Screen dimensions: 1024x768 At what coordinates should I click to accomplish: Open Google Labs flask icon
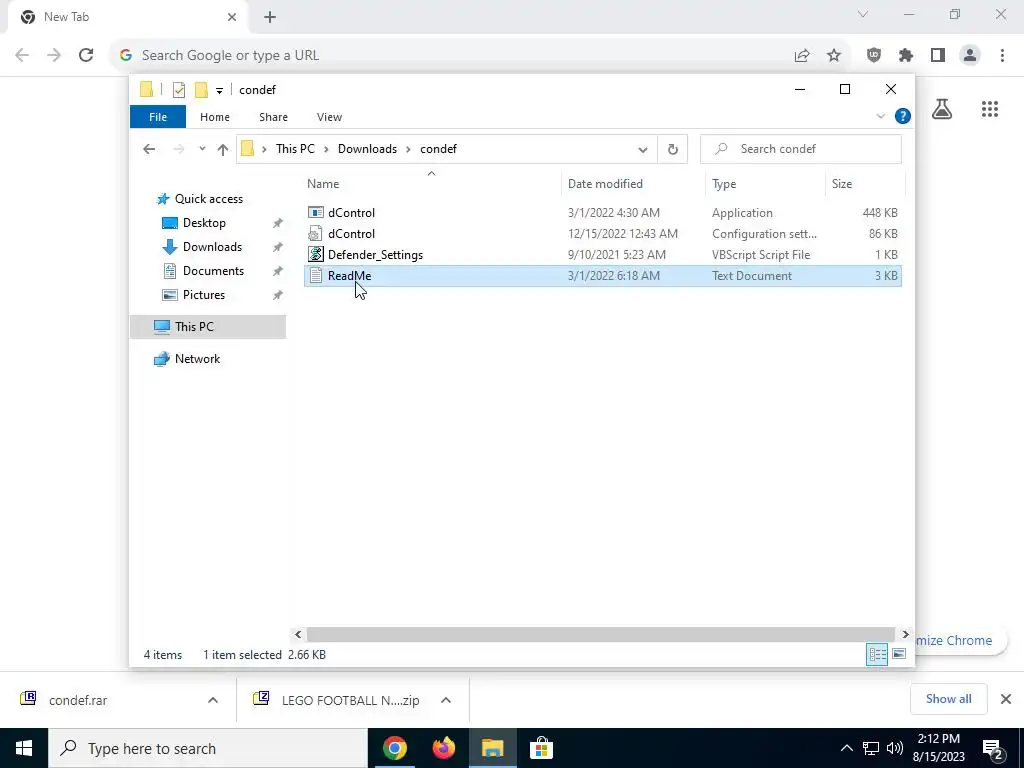click(x=942, y=109)
